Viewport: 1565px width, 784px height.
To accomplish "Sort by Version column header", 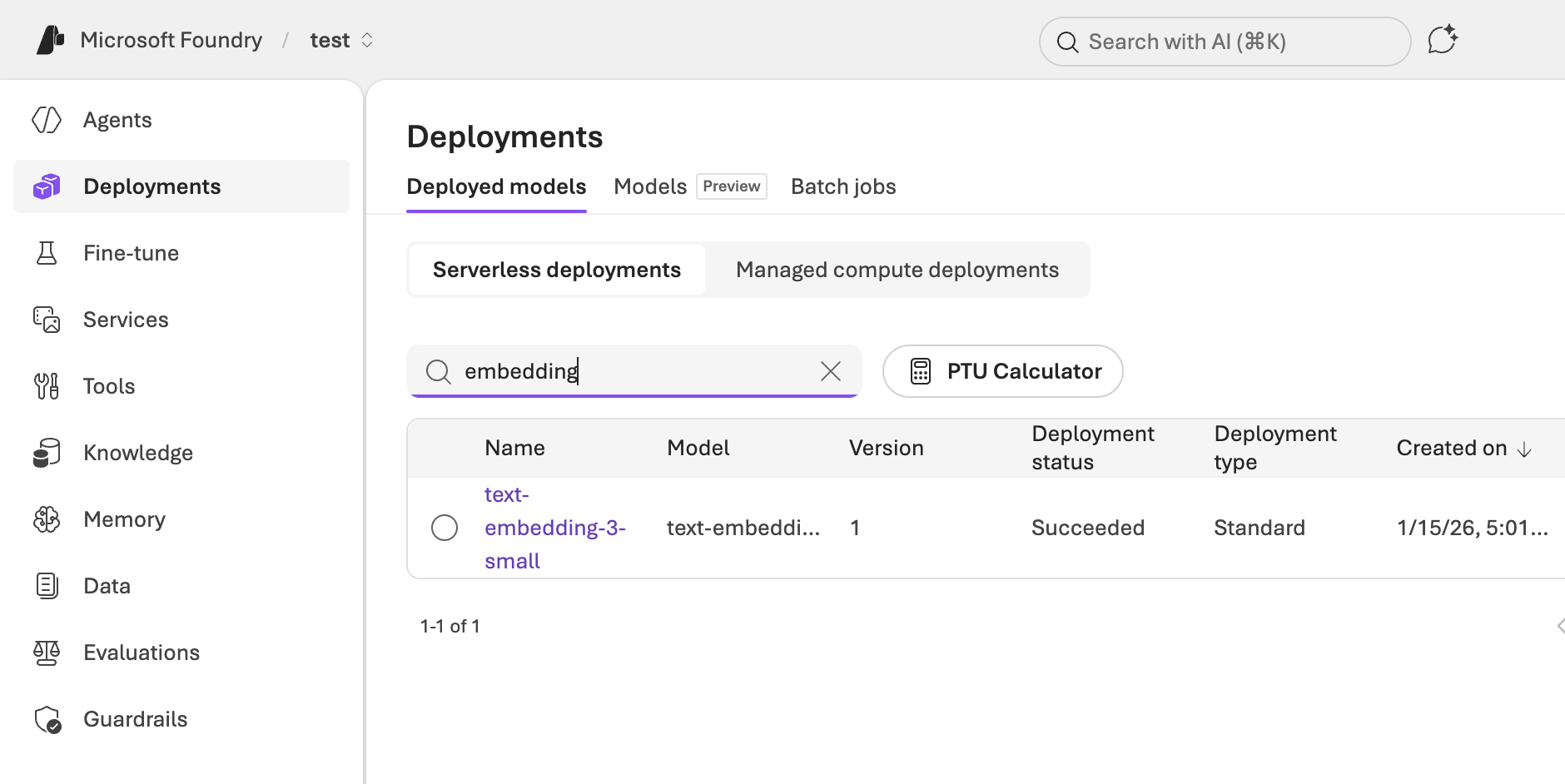I will pos(886,448).
